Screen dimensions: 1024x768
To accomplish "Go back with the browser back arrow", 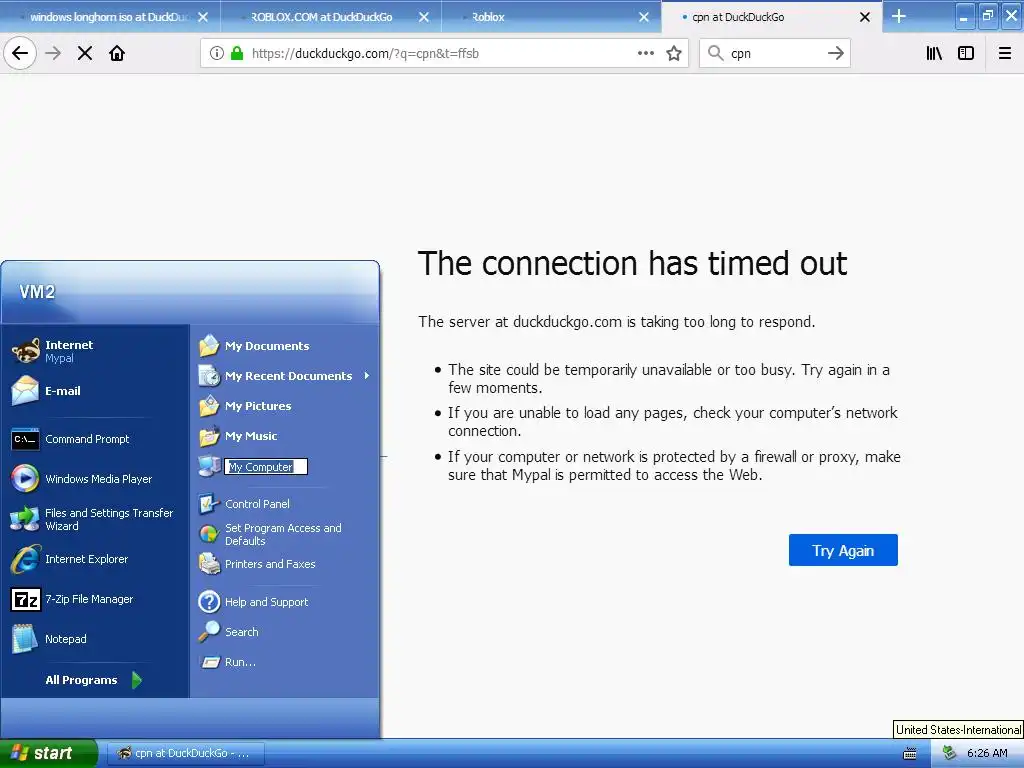I will click(x=20, y=54).
